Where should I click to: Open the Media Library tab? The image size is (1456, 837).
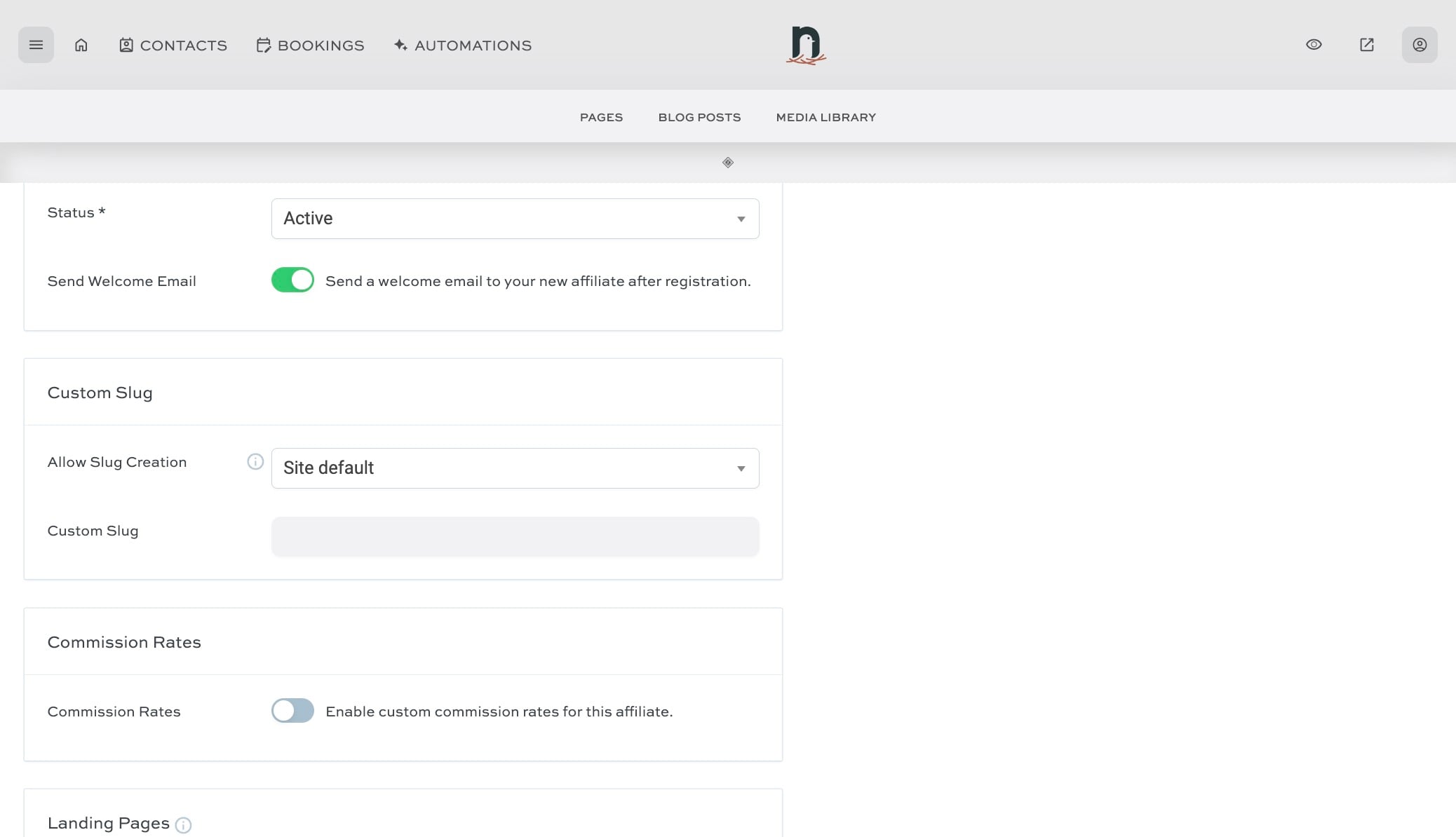(825, 117)
